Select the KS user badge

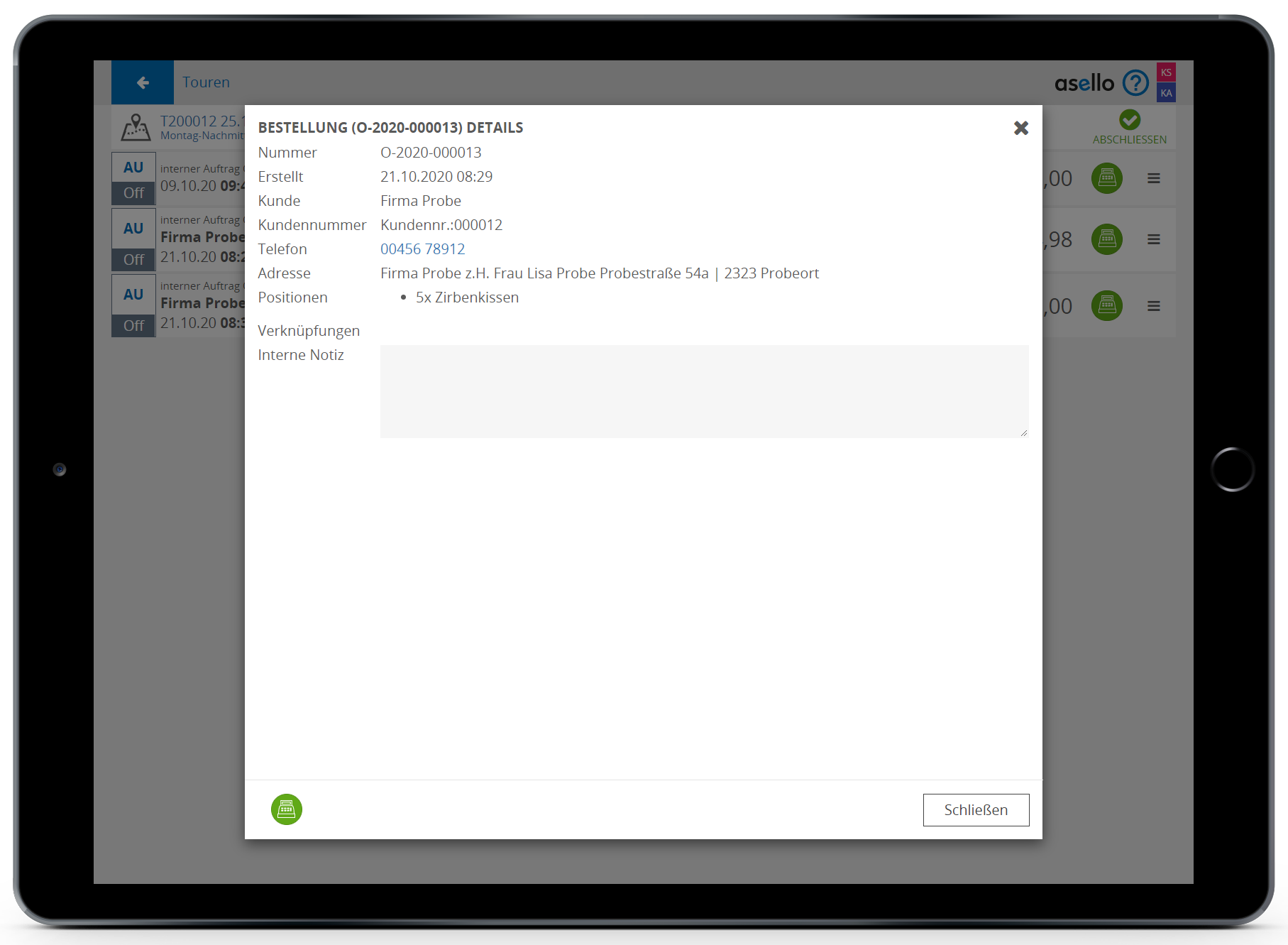pos(1166,72)
